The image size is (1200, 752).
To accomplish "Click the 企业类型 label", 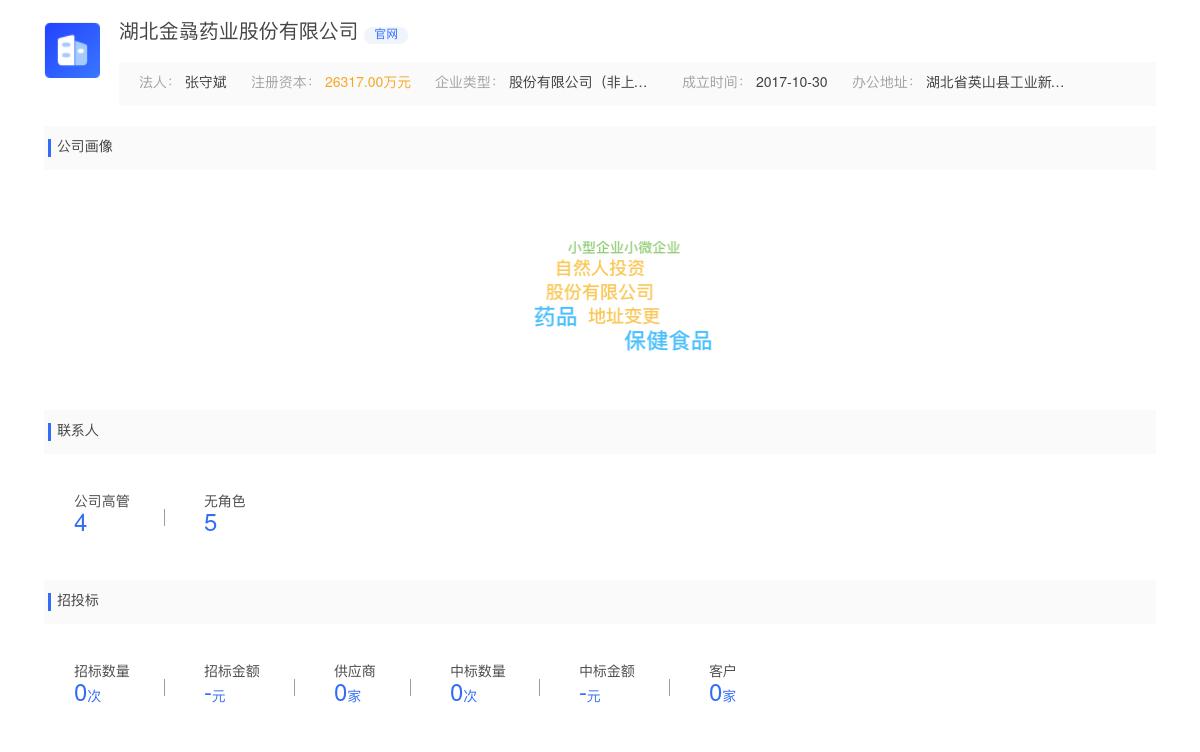I will pos(466,83).
